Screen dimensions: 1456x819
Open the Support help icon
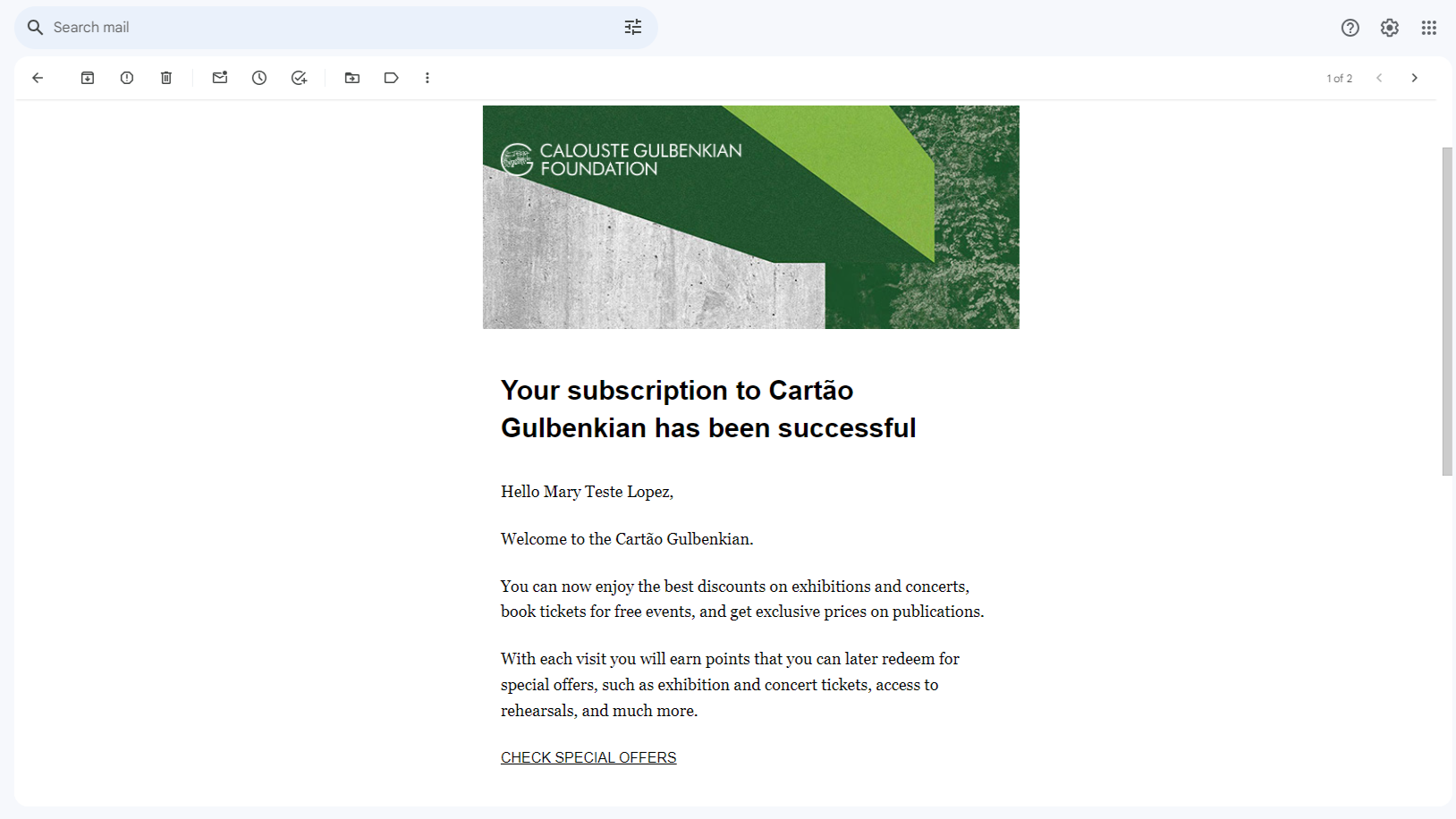(1350, 28)
